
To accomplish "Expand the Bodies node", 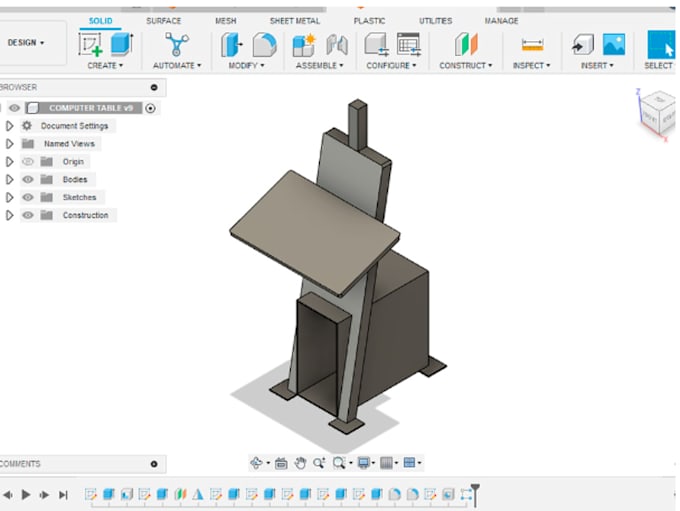I will (x=9, y=180).
